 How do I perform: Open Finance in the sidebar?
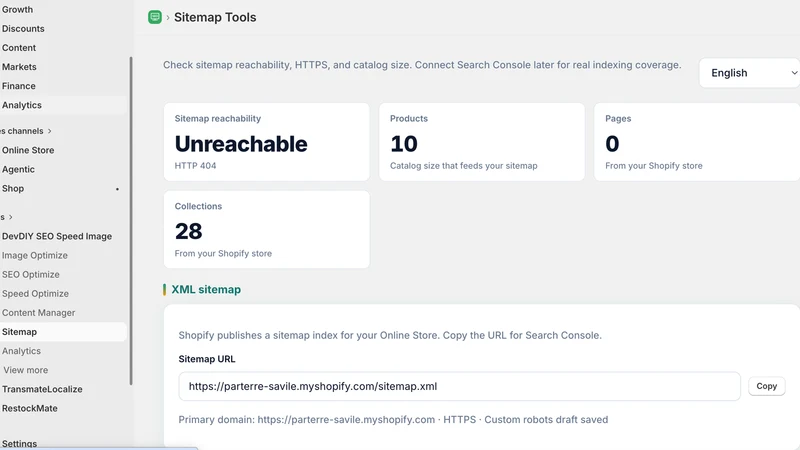click(x=18, y=86)
